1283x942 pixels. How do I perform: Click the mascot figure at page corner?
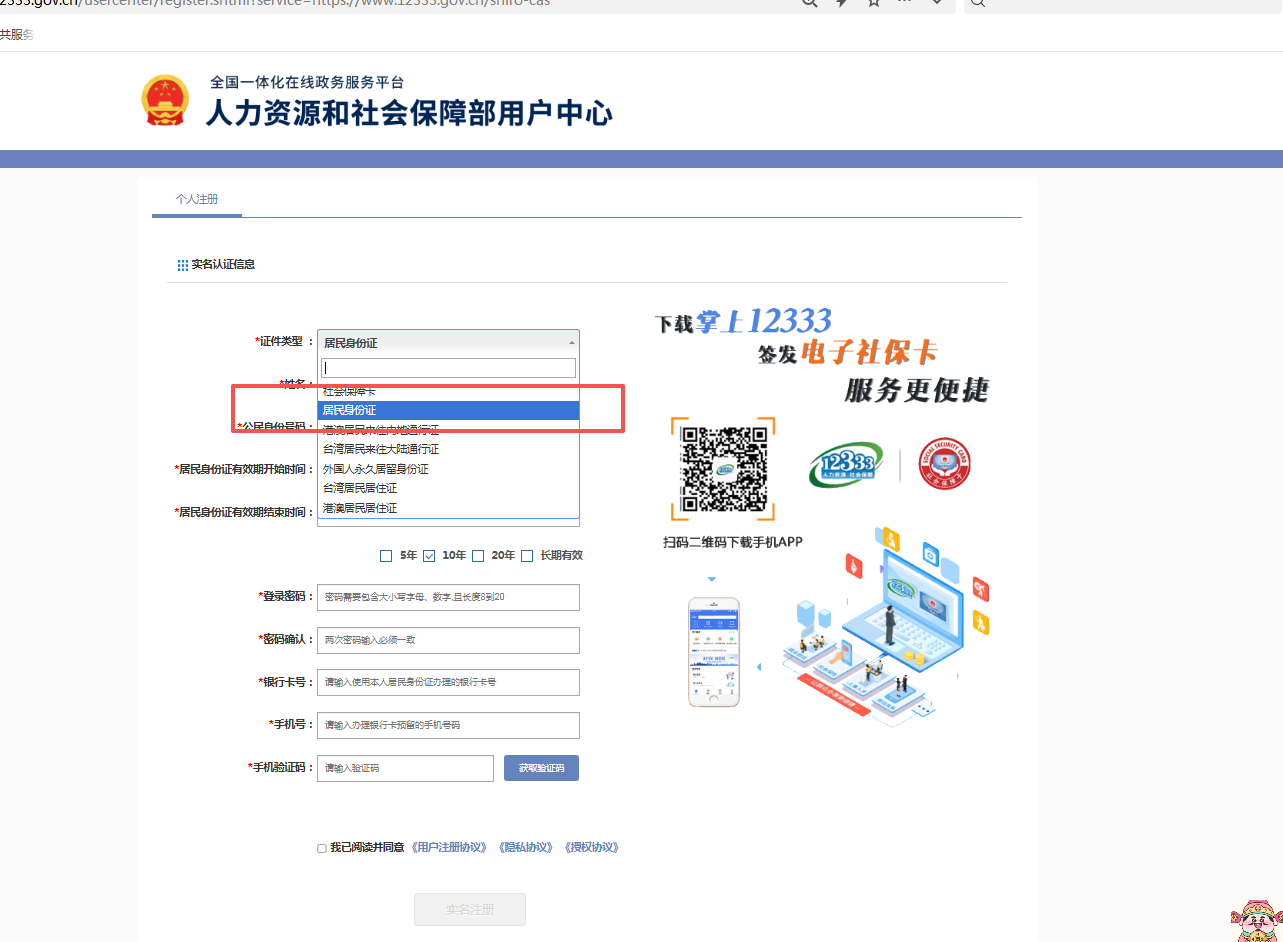point(1255,920)
